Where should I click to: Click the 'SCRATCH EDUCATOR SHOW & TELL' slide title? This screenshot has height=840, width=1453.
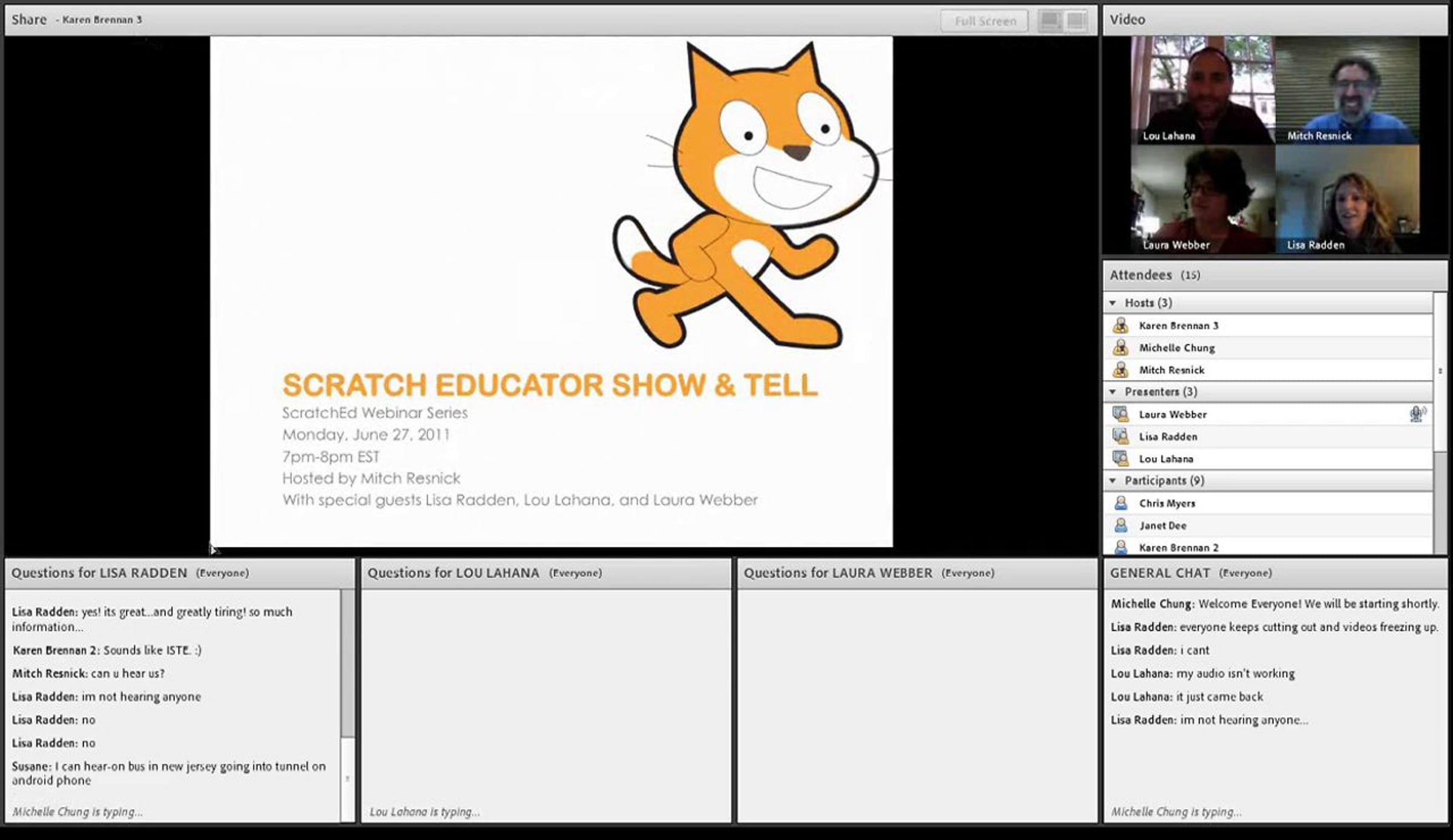point(550,385)
